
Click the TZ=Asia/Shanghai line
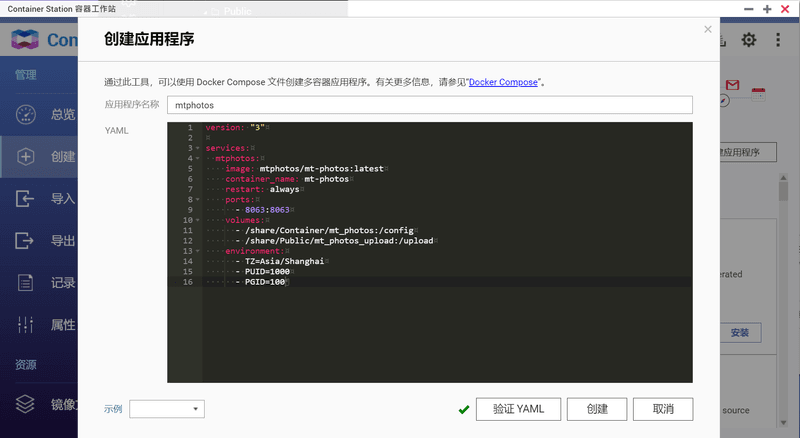click(284, 261)
